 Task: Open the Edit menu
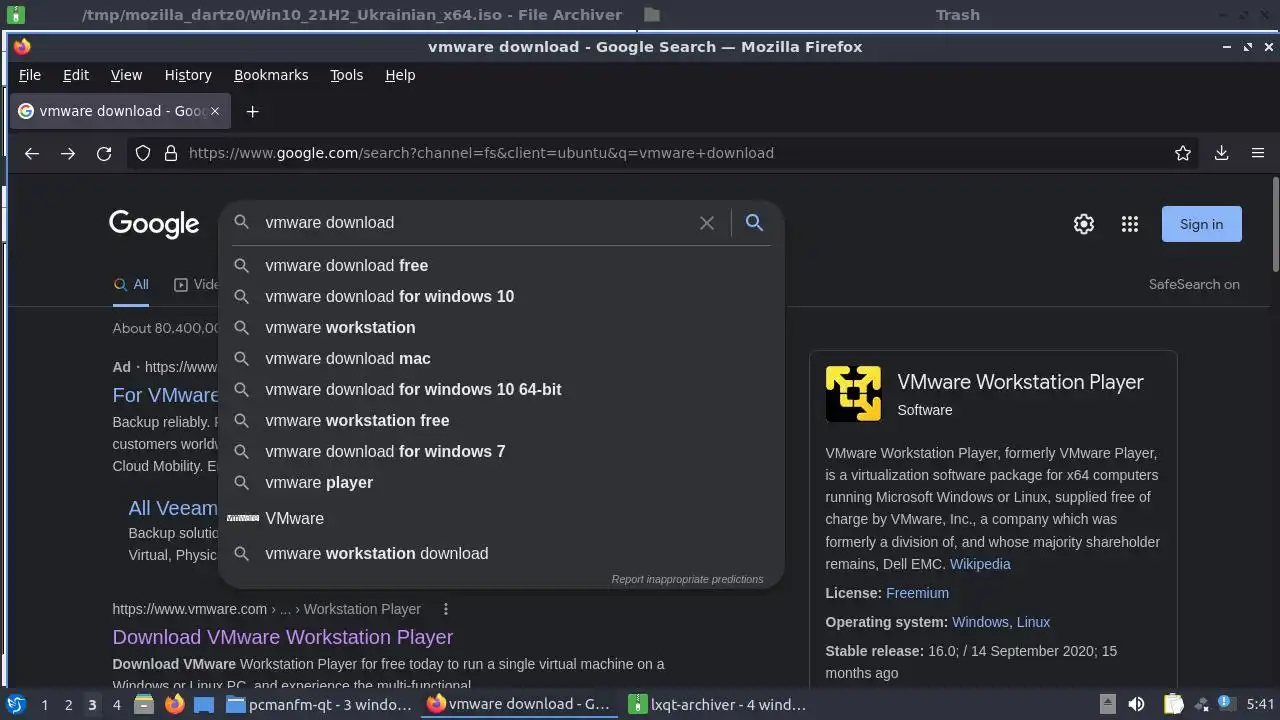tap(76, 75)
